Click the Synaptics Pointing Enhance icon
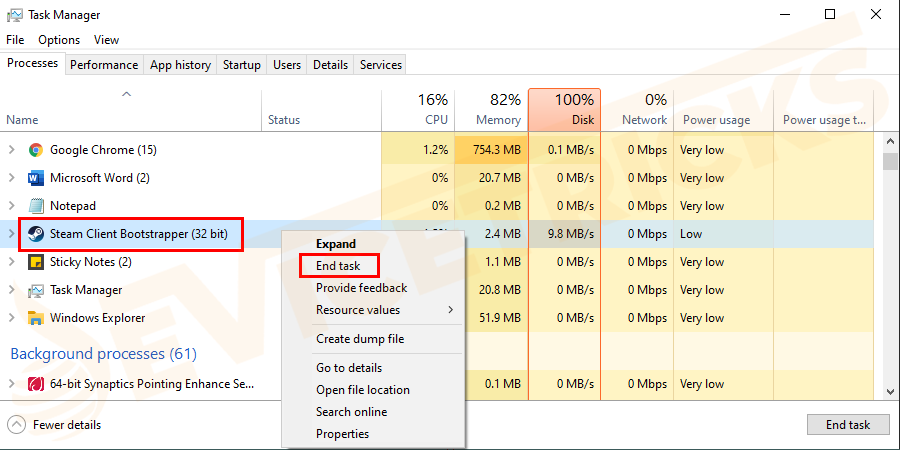900x450 pixels. pos(36,383)
